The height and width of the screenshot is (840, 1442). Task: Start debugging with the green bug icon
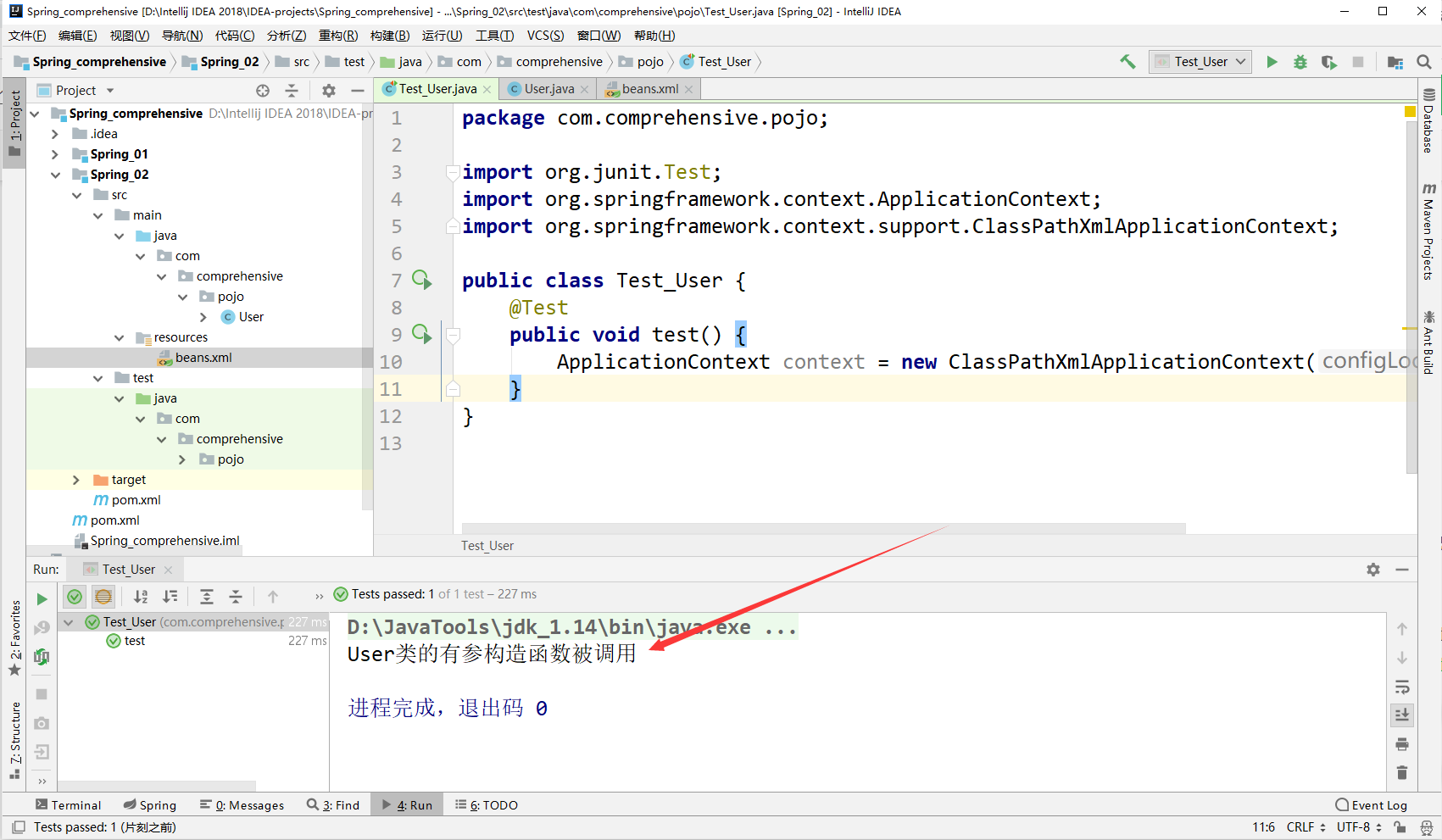click(x=1300, y=62)
